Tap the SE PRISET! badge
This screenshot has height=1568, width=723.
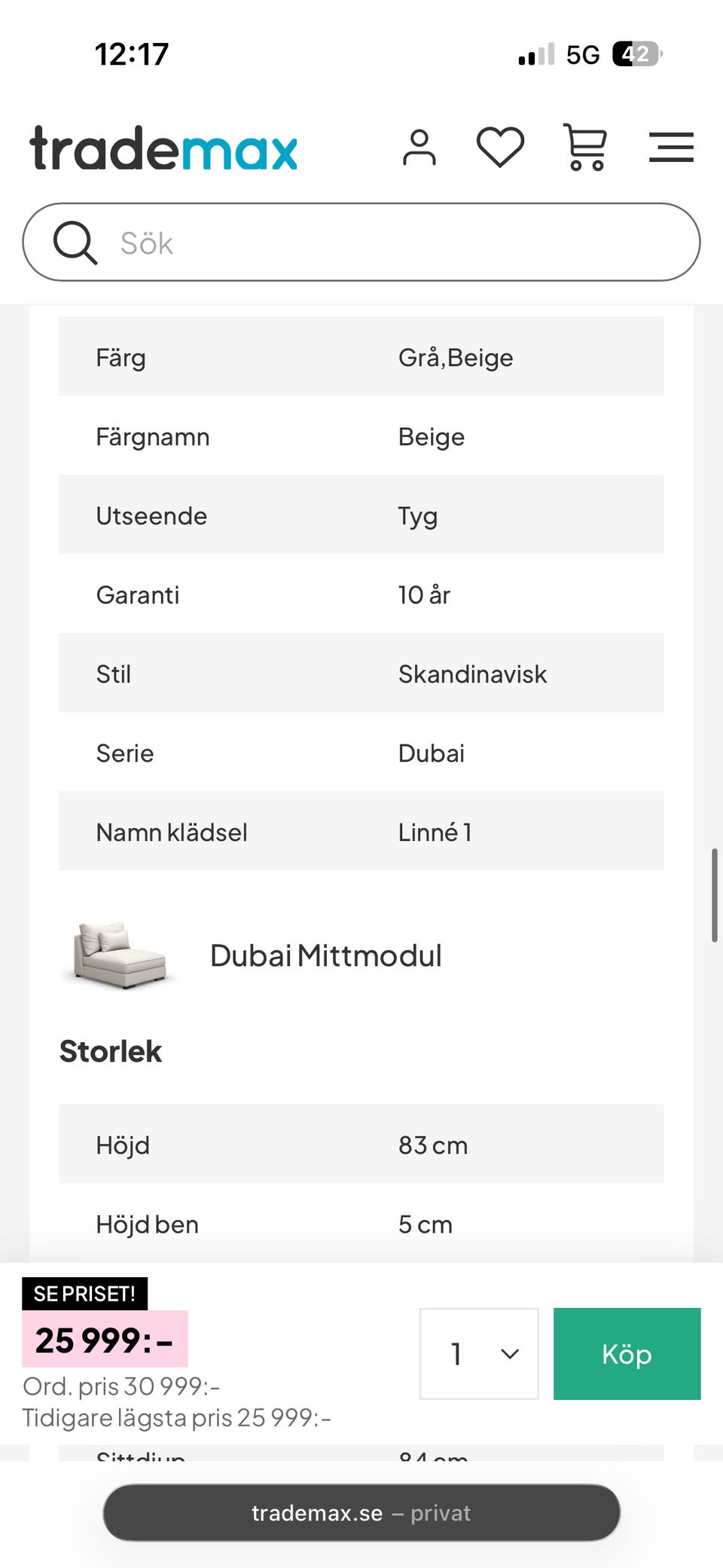[x=84, y=1293]
